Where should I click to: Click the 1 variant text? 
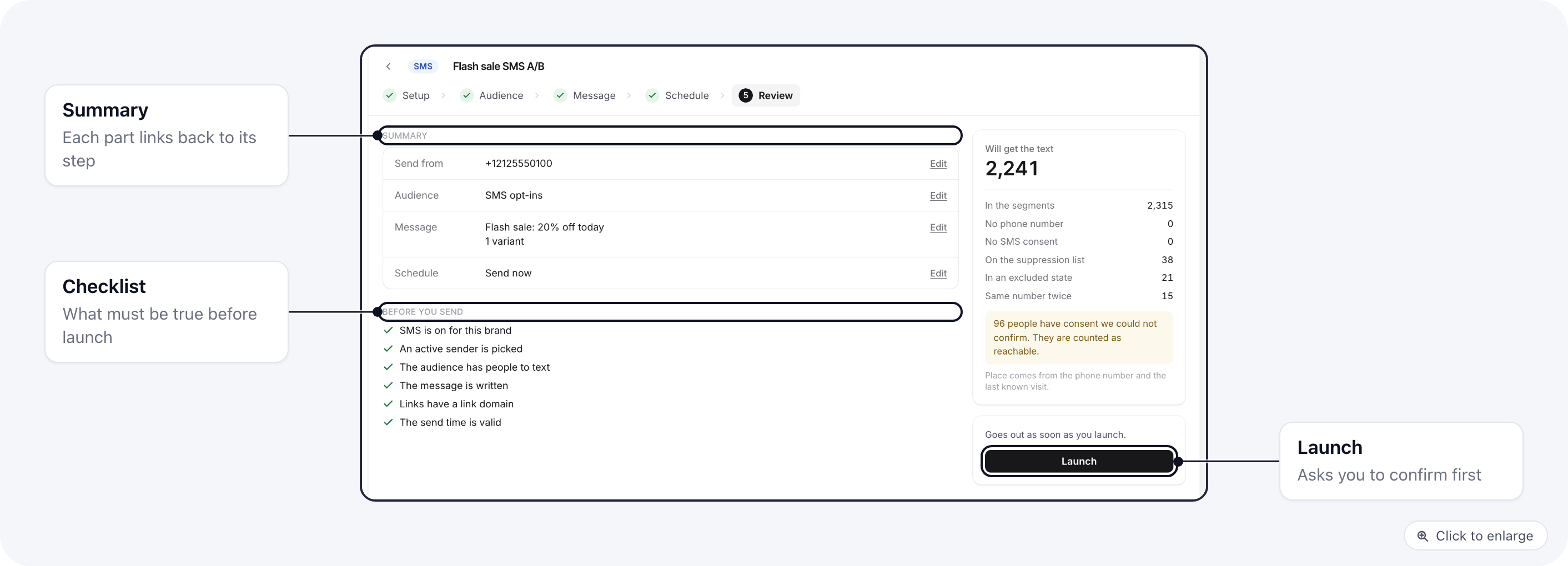pos(505,241)
